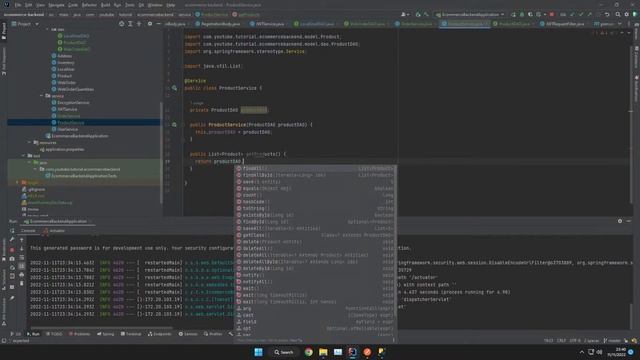The width and height of the screenshot is (640, 360).
Task: Open the File menu
Action: pos(18,5)
